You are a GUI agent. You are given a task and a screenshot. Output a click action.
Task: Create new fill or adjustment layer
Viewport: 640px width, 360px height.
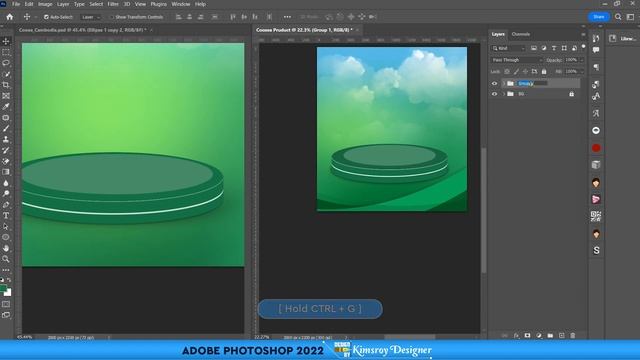coord(539,336)
